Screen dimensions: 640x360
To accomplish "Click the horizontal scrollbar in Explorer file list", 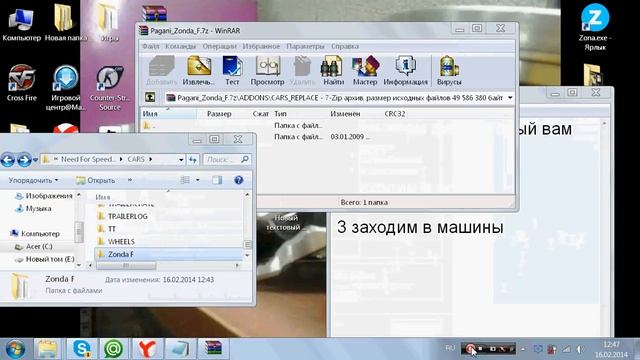I will click(x=126, y=266).
